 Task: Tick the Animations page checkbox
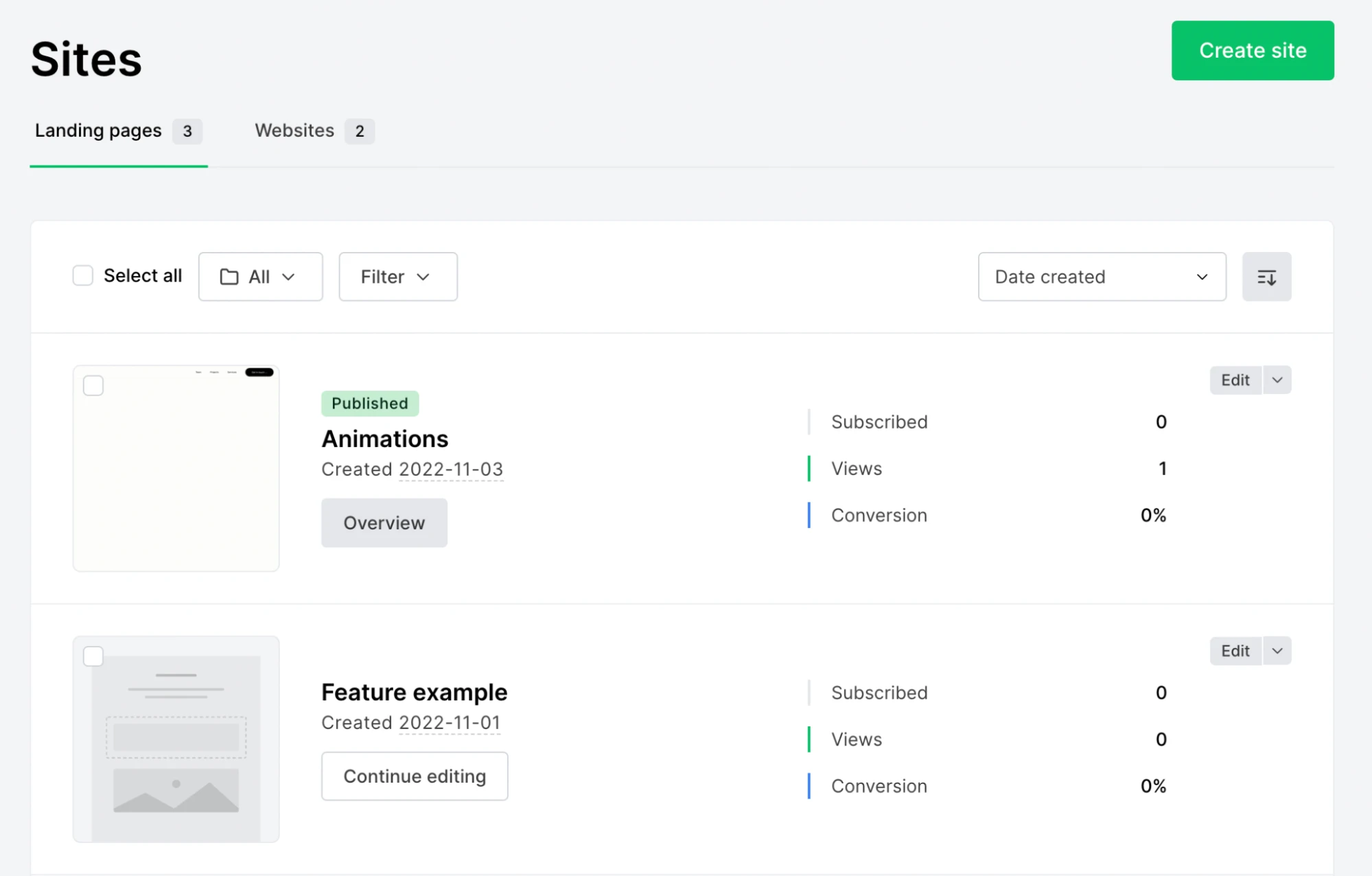point(93,386)
